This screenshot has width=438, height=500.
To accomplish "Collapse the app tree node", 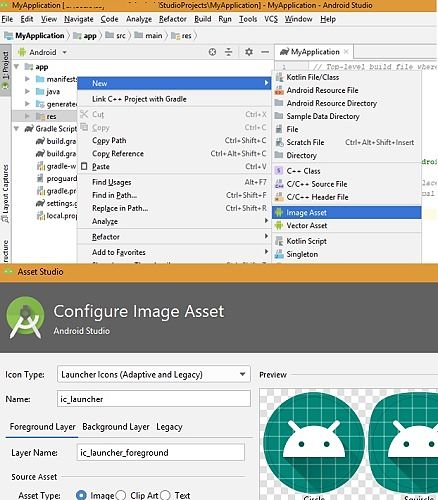I will coord(16,67).
